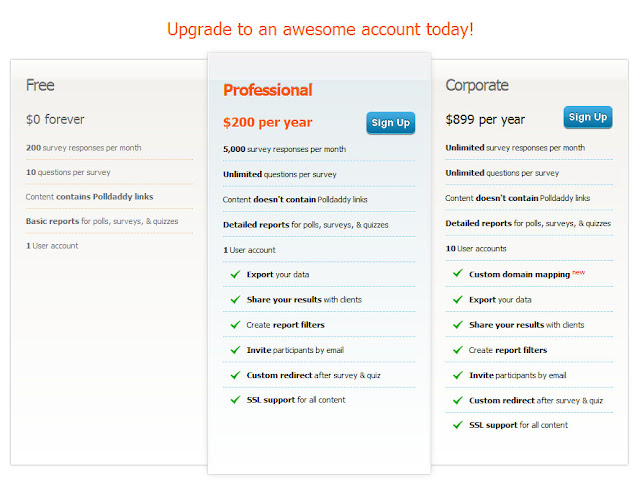Viewport: 640px width, 492px height.
Task: Click the $899 per year price text
Action: coord(485,120)
